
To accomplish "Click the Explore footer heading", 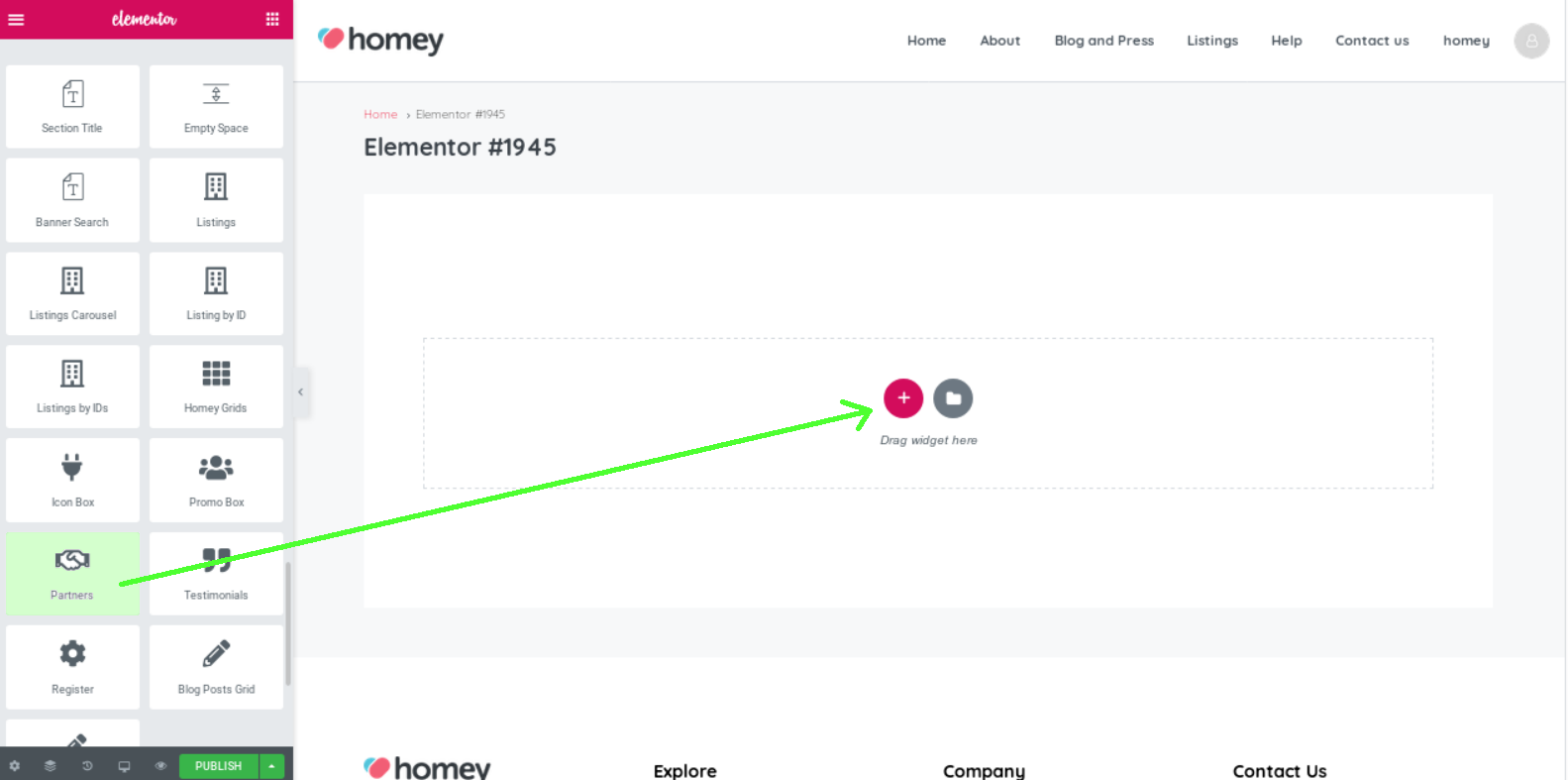I will coord(684,770).
